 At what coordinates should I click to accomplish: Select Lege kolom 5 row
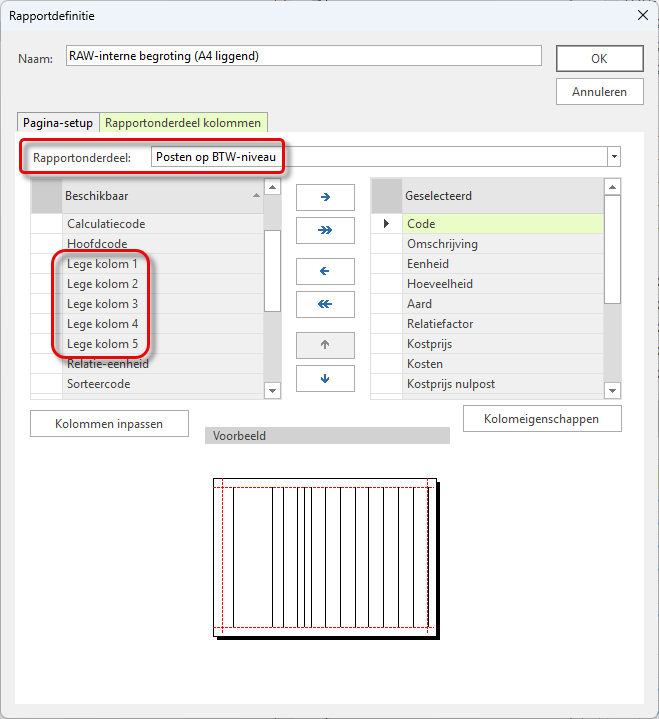tap(163, 344)
